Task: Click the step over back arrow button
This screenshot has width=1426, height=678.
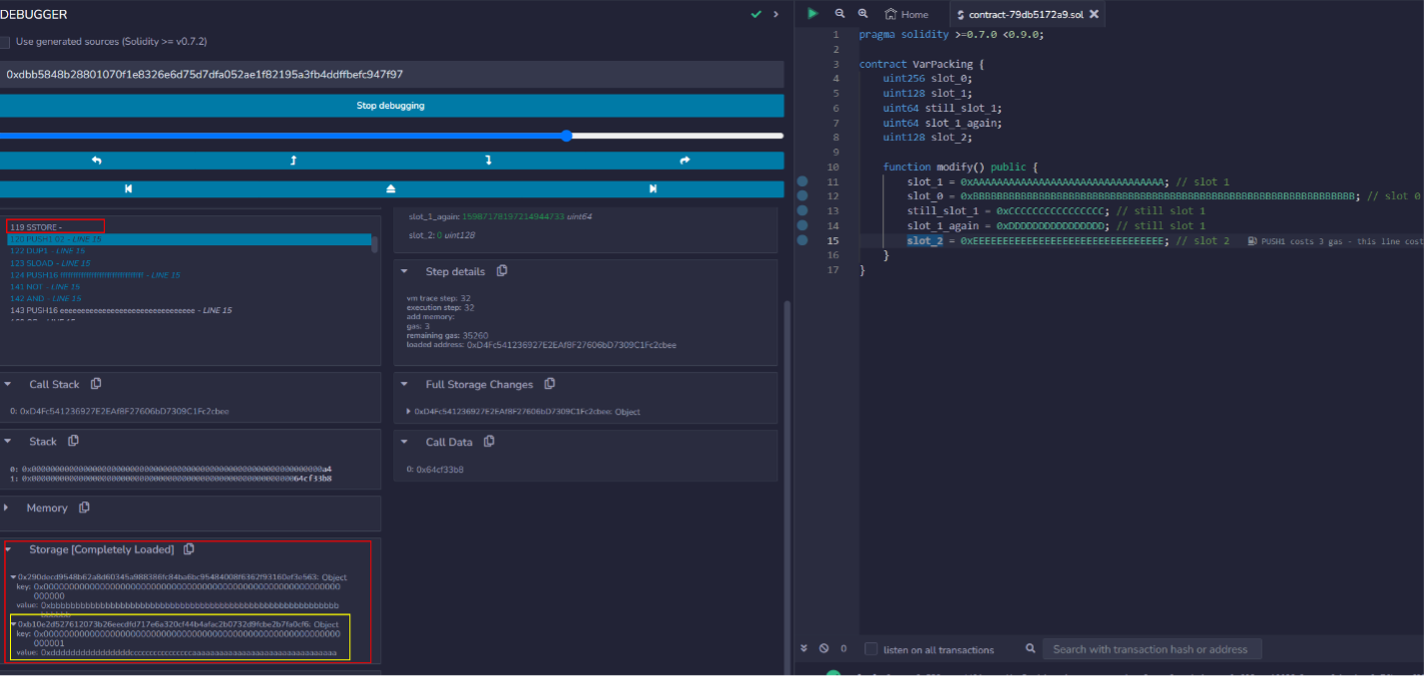Action: [97, 160]
